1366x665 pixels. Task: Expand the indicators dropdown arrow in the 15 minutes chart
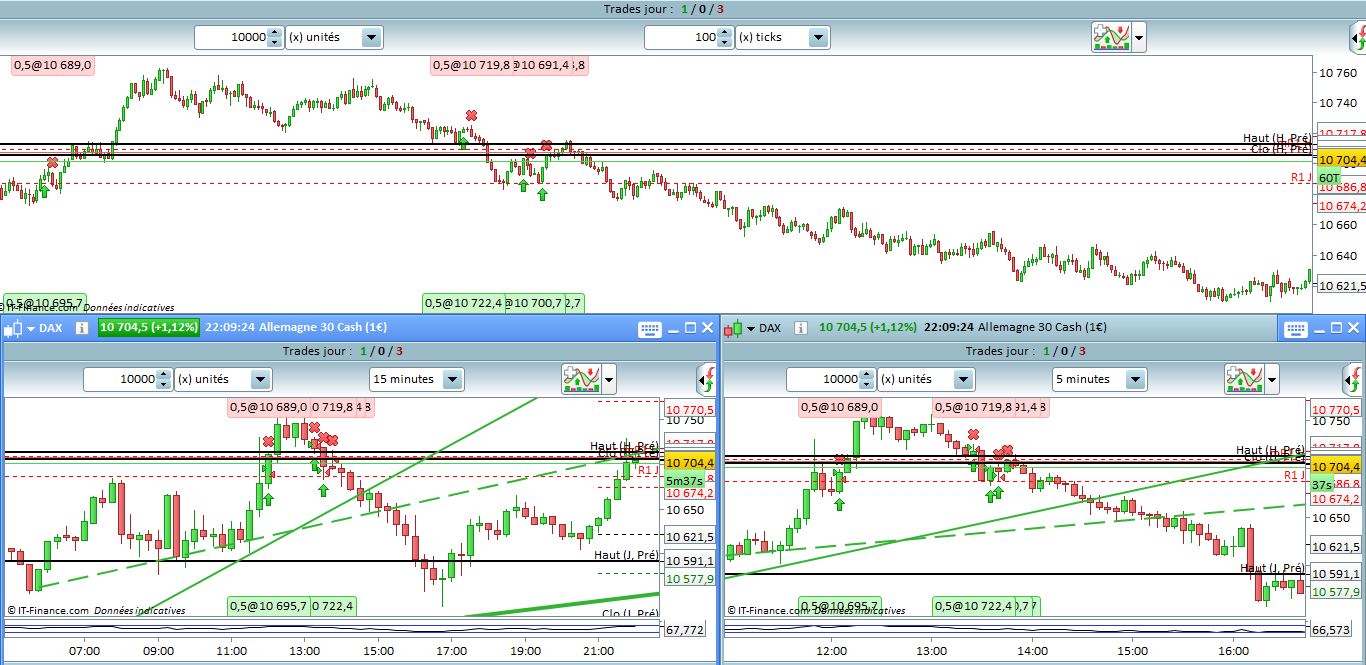click(x=608, y=380)
